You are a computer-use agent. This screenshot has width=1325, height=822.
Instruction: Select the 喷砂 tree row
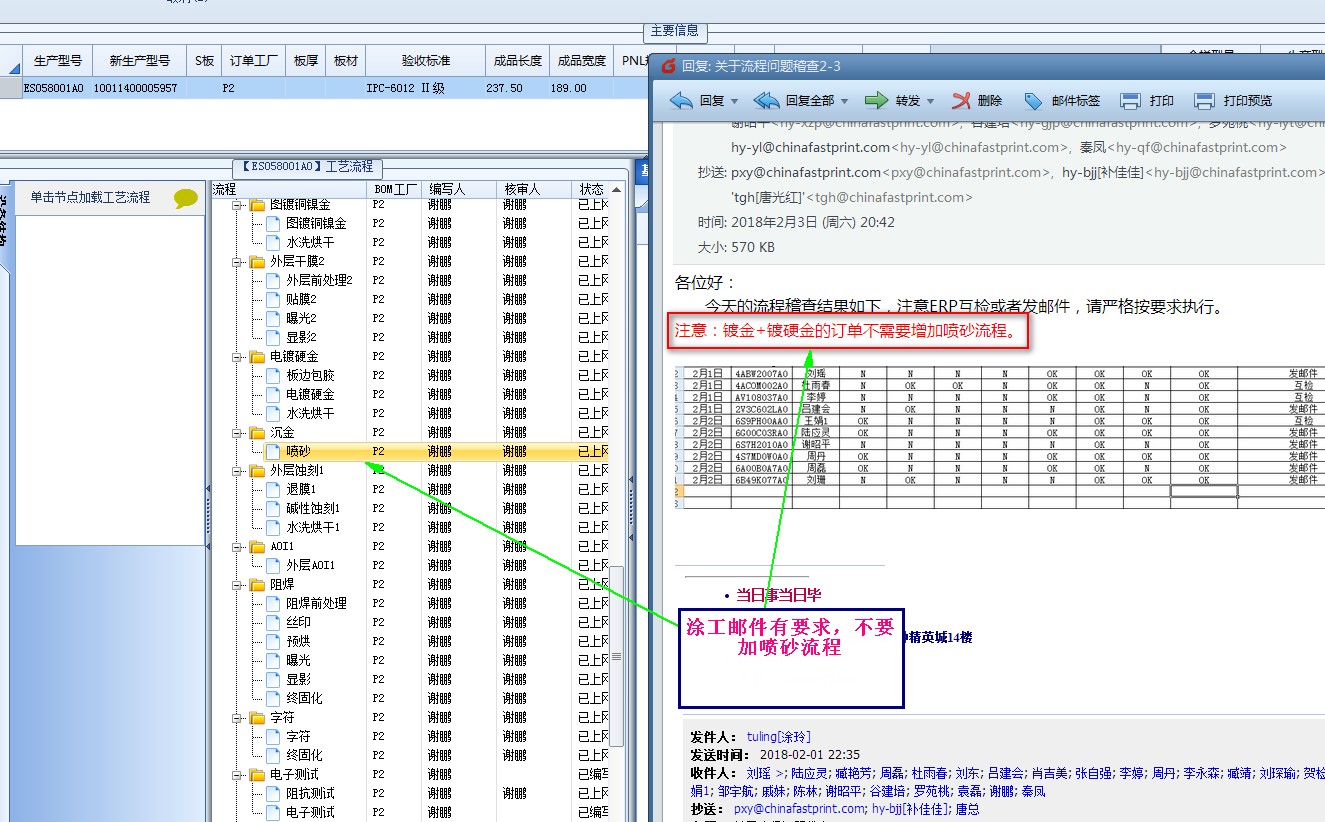click(x=409, y=451)
